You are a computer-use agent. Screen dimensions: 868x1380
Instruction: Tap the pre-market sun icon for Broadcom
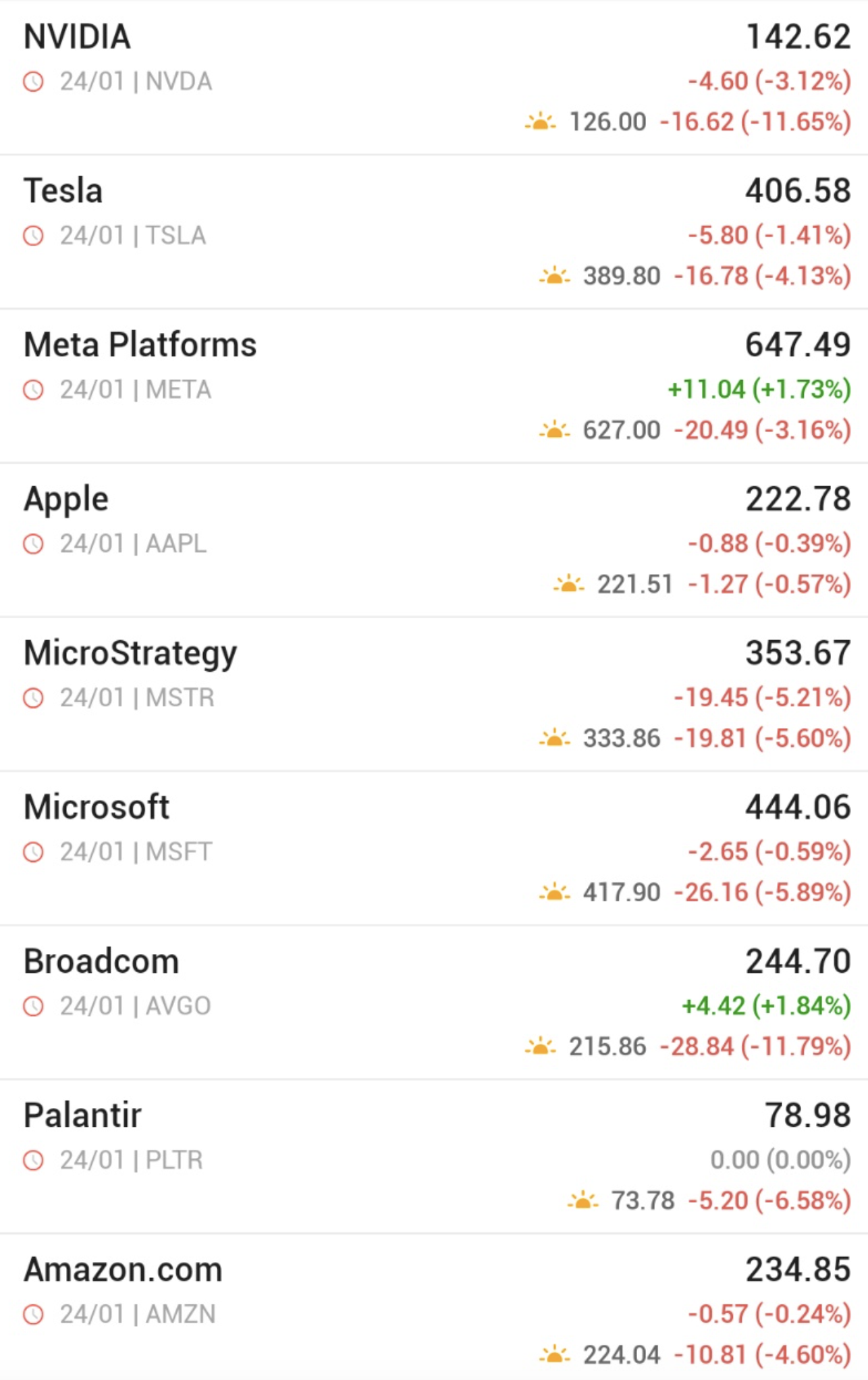click(540, 1046)
